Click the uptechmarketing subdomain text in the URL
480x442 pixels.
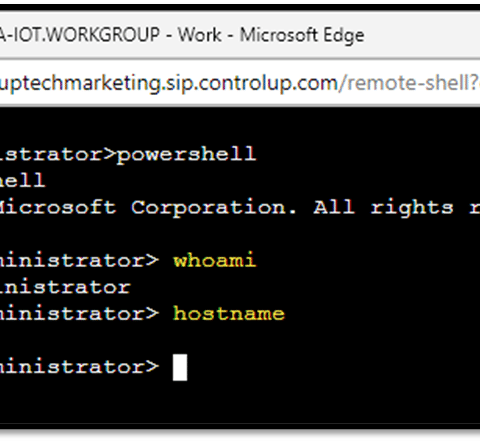pos(80,84)
